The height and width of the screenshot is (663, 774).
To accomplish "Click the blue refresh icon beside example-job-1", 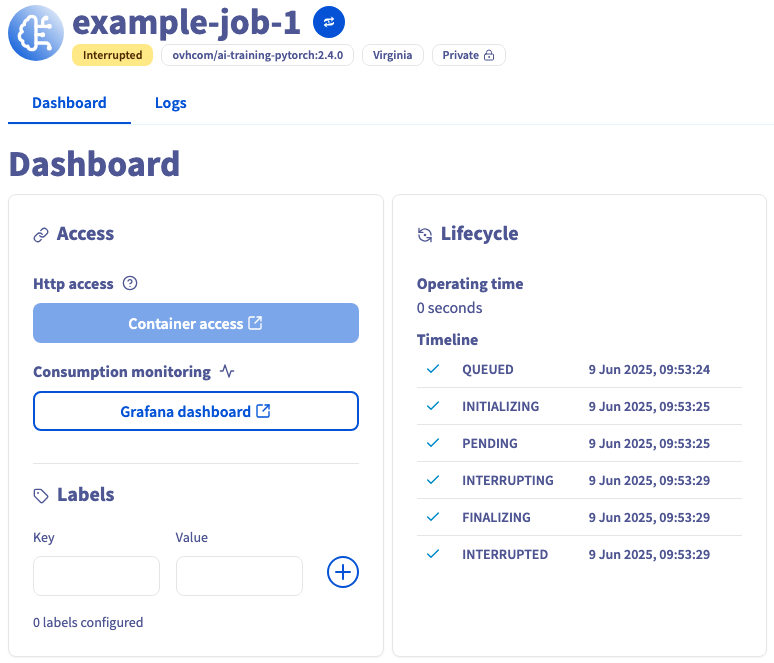I will tap(329, 22).
